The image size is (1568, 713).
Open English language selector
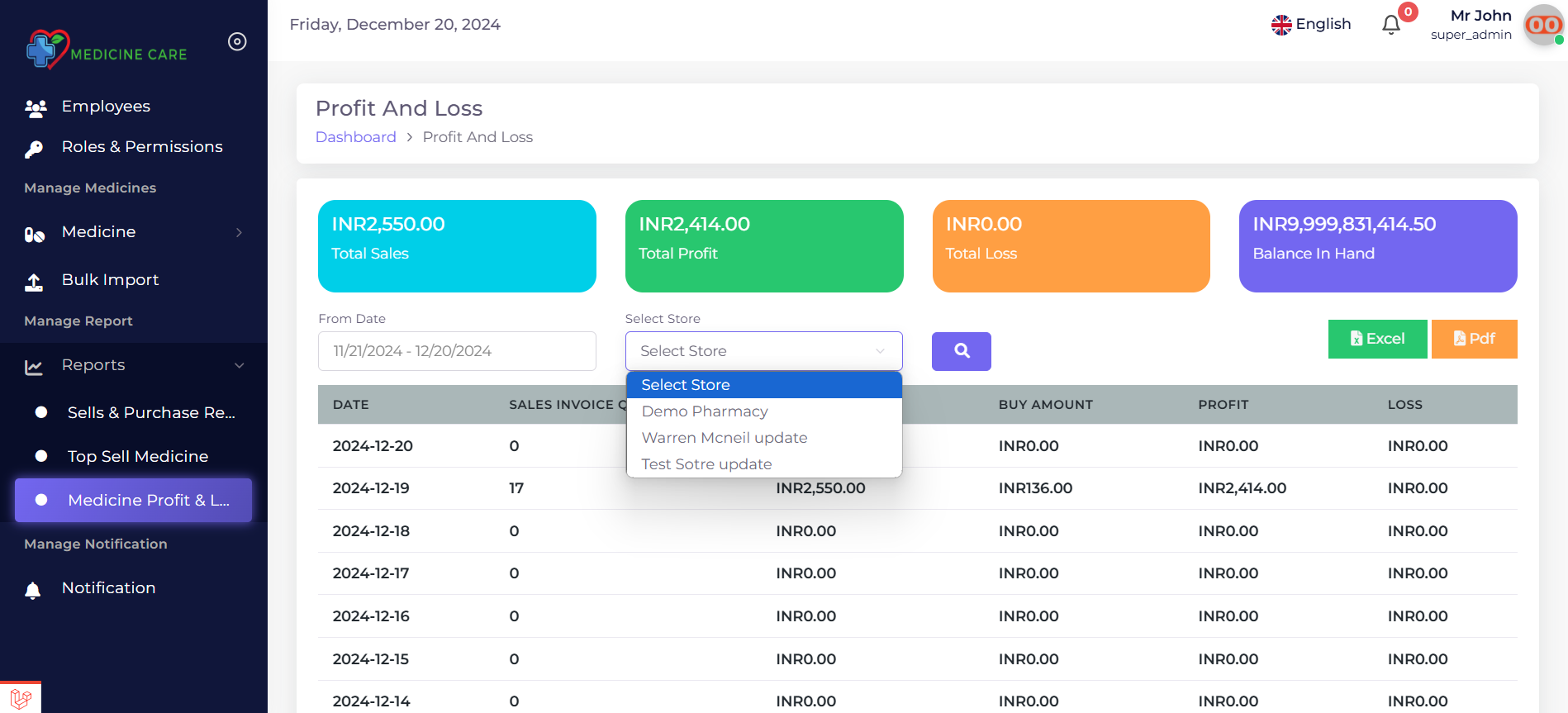(1311, 25)
